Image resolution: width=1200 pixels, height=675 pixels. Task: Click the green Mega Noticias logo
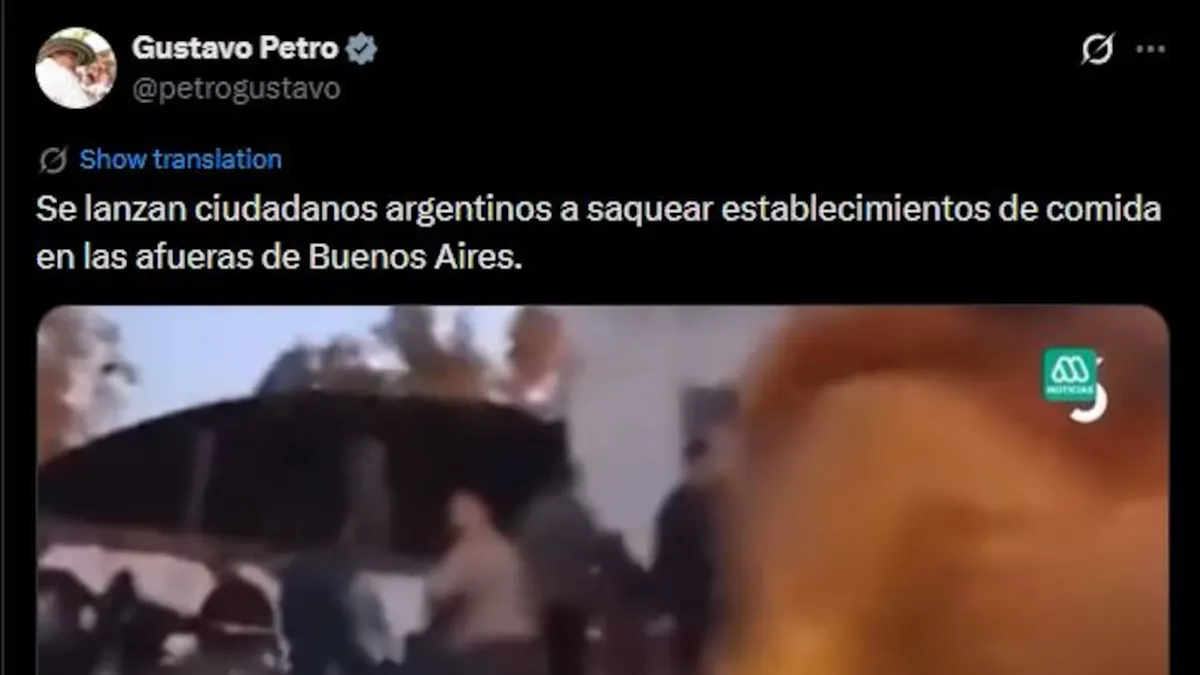(x=1069, y=375)
